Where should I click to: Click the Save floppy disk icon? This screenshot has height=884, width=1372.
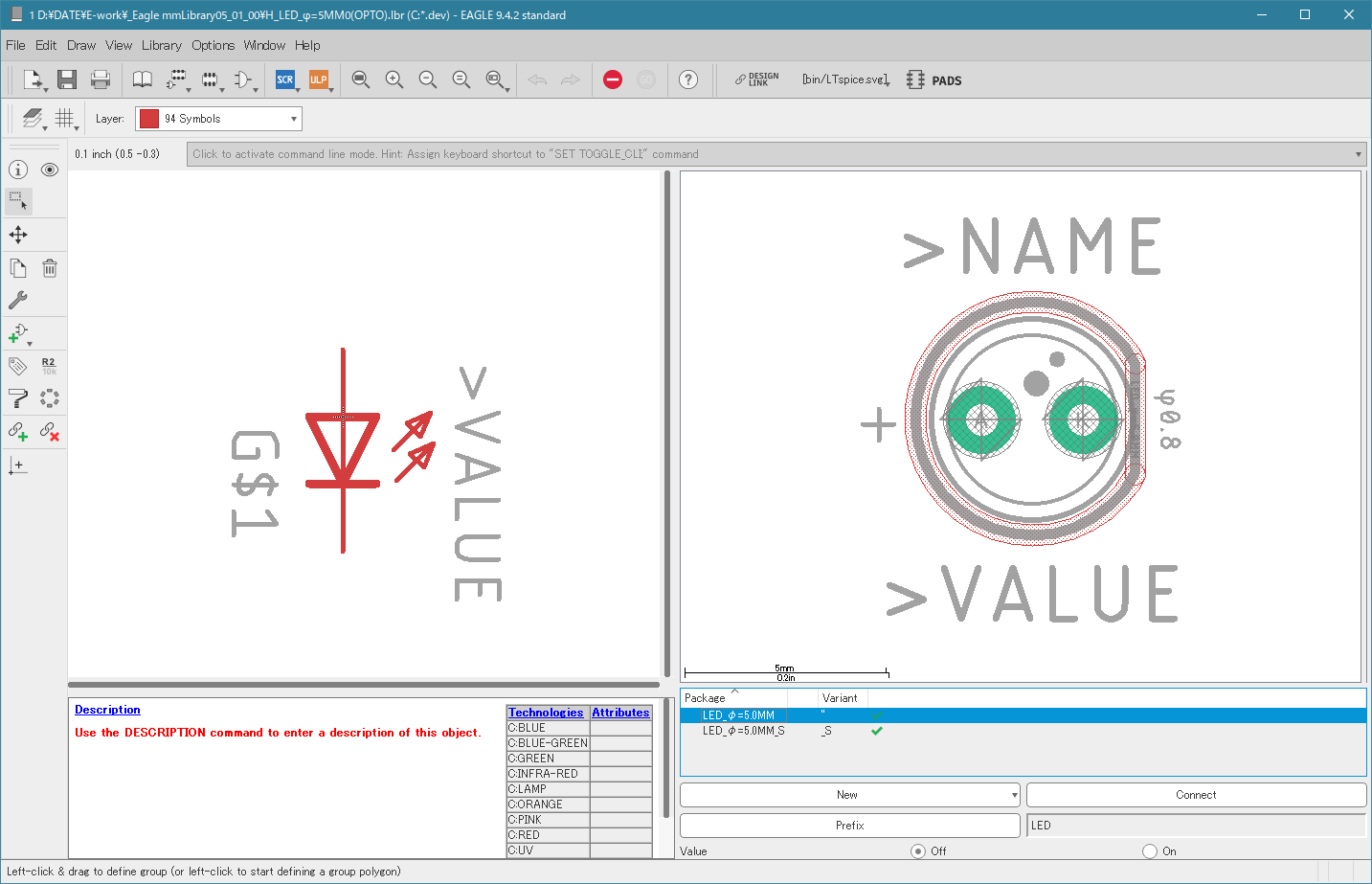click(67, 79)
